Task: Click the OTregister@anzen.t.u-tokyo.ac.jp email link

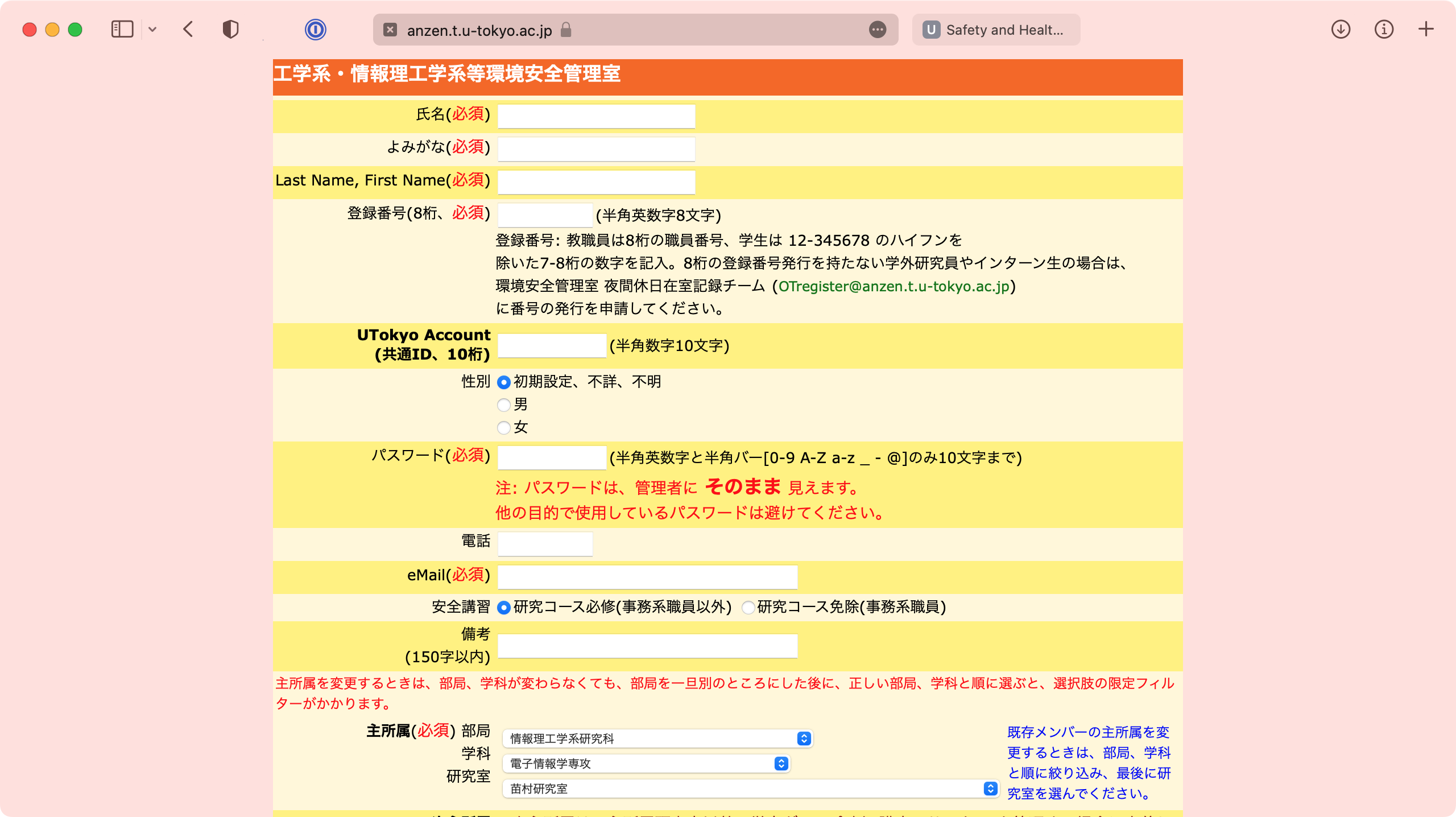Action: tap(894, 286)
